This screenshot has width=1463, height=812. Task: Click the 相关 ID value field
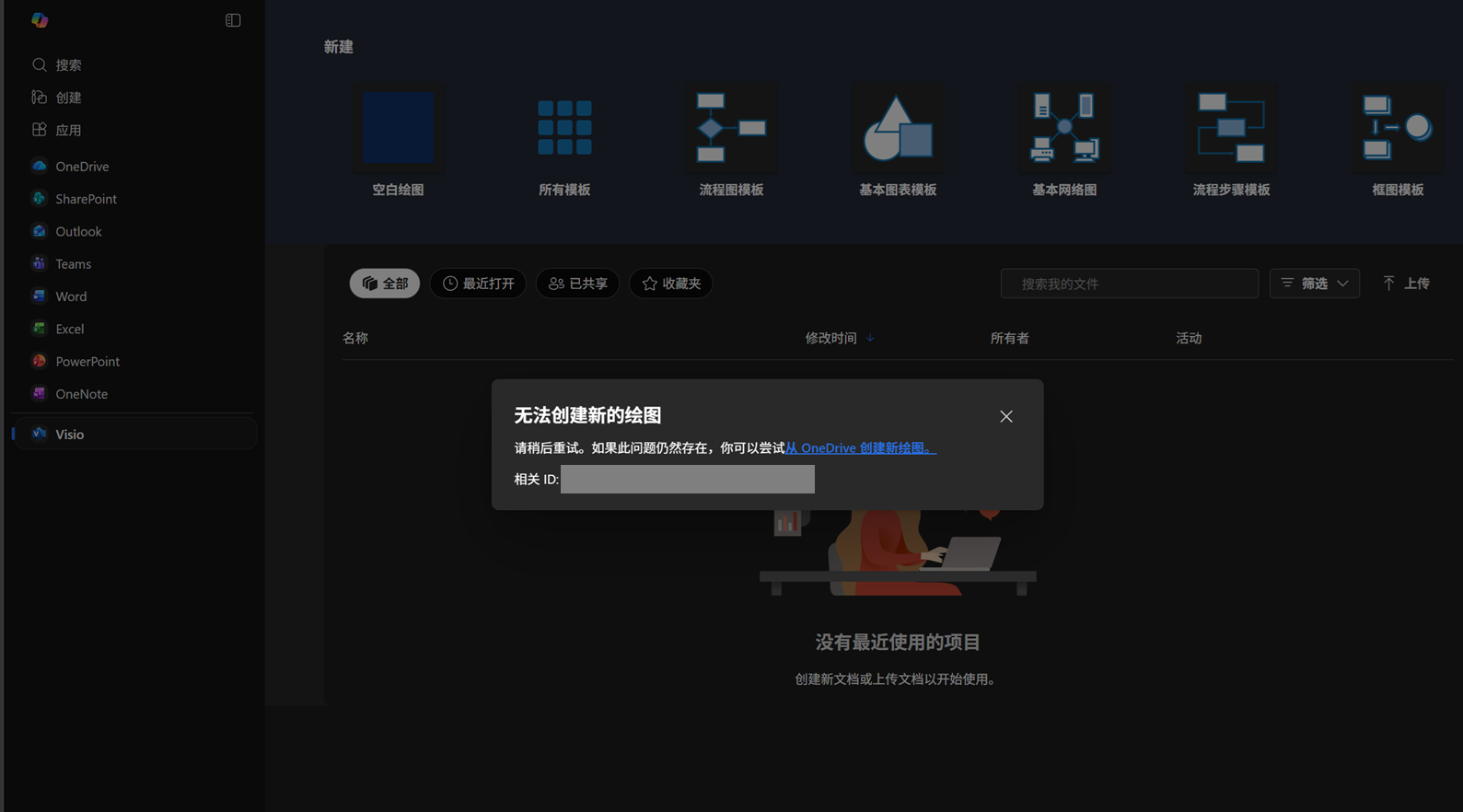(x=688, y=479)
